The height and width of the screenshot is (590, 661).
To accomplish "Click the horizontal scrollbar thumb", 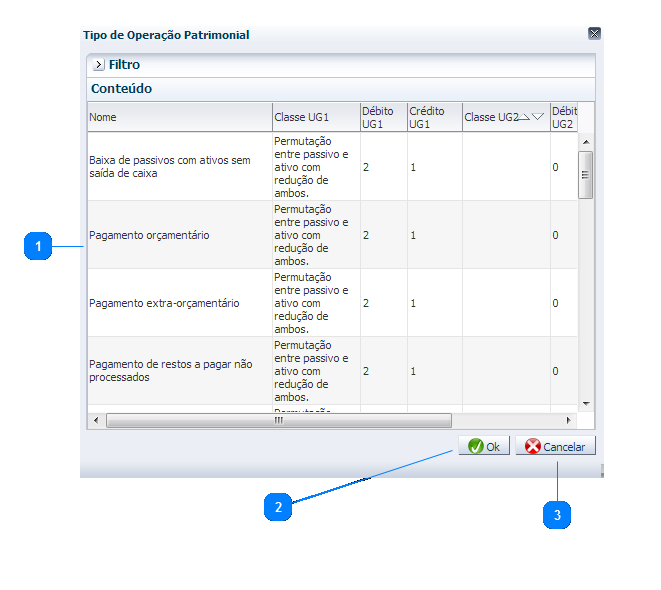I will [x=279, y=421].
